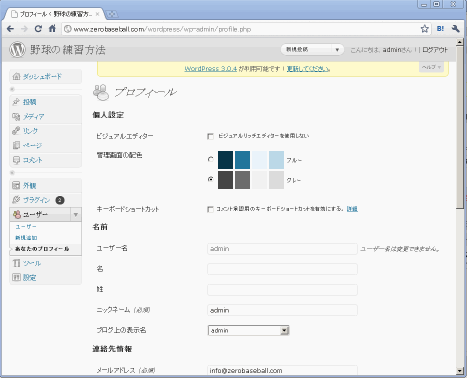Click the browser address bar
This screenshot has height=378, width=467.
[246, 29]
